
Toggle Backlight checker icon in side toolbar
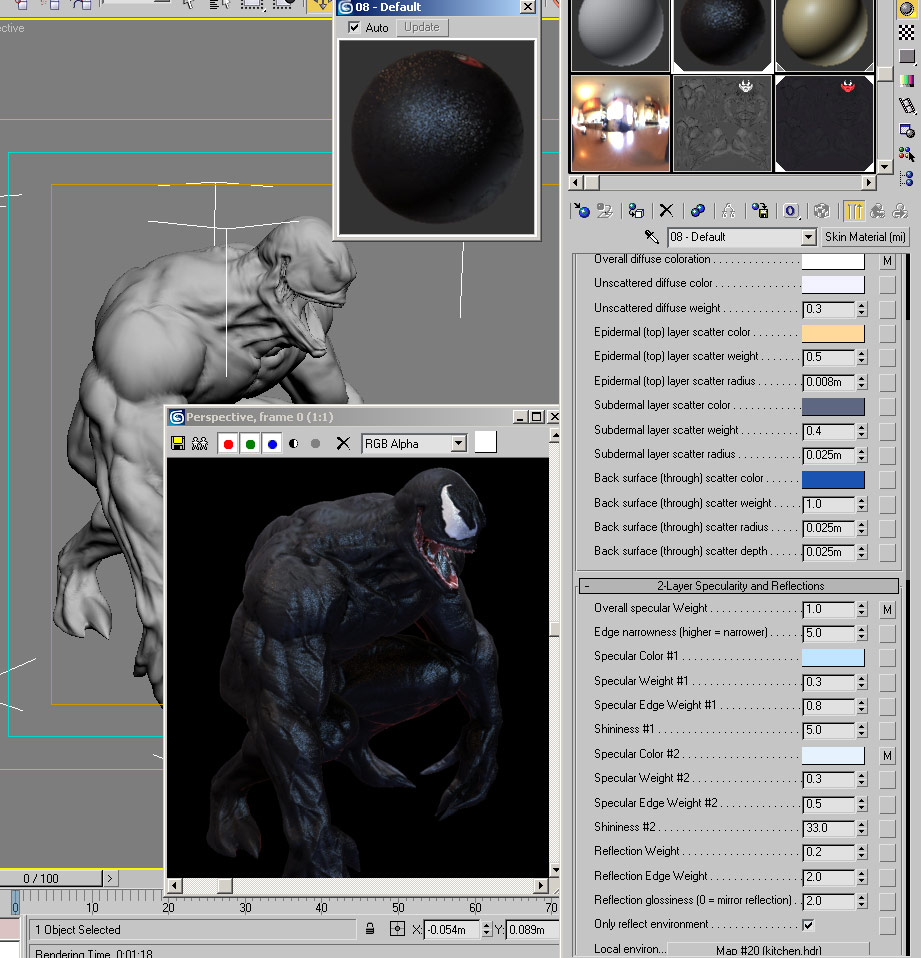(907, 32)
